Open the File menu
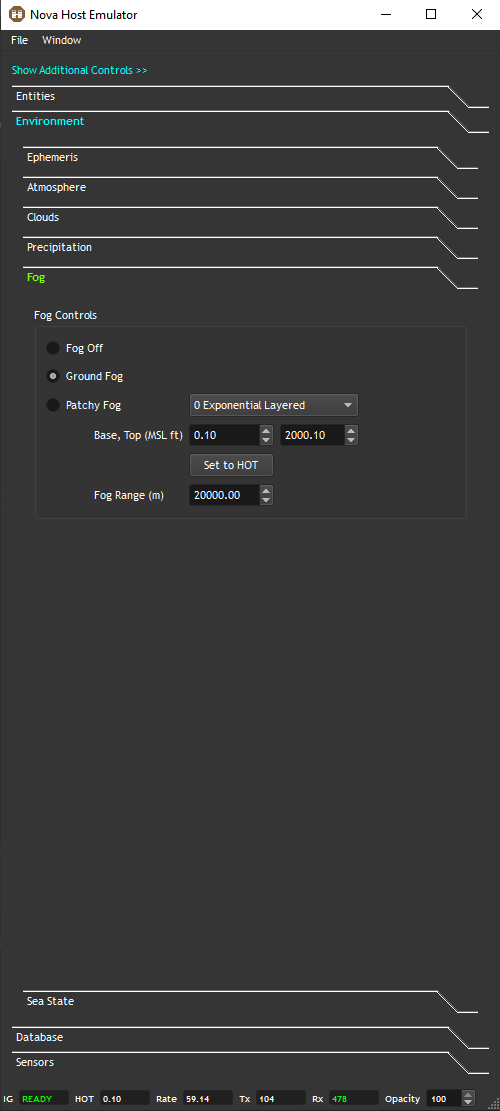 click(20, 40)
